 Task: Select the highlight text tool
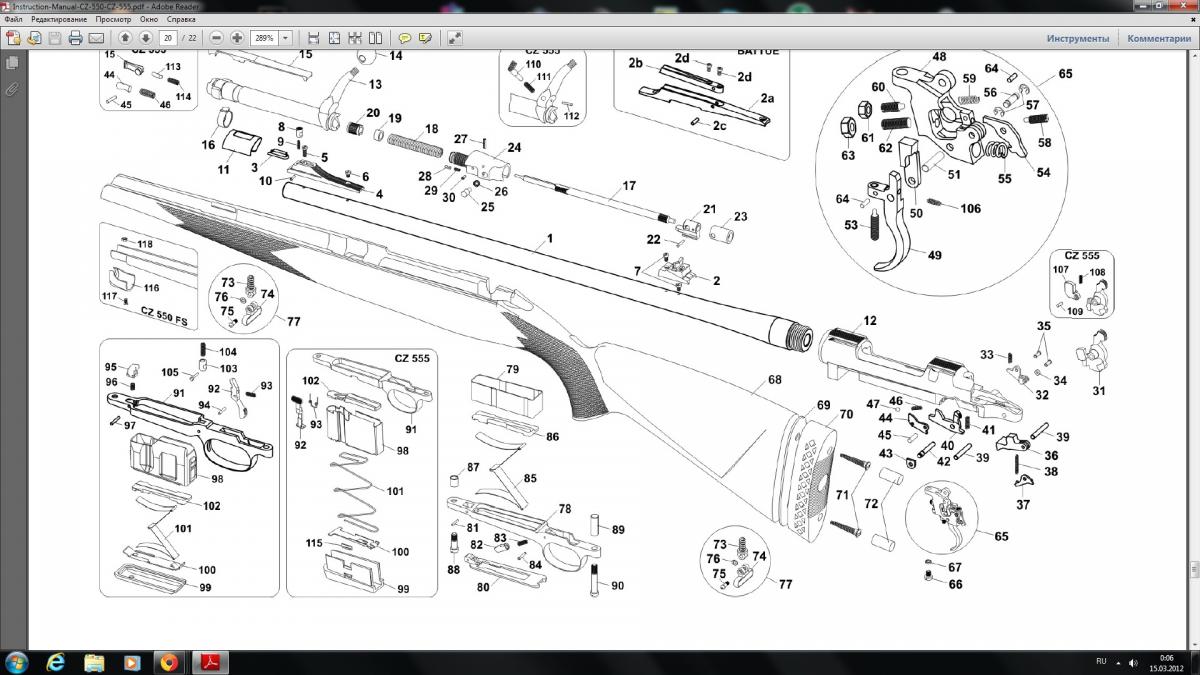tap(426, 38)
